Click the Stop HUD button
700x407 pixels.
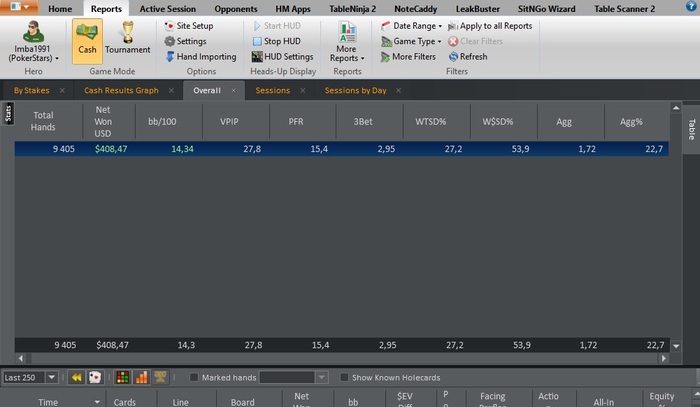[277, 41]
